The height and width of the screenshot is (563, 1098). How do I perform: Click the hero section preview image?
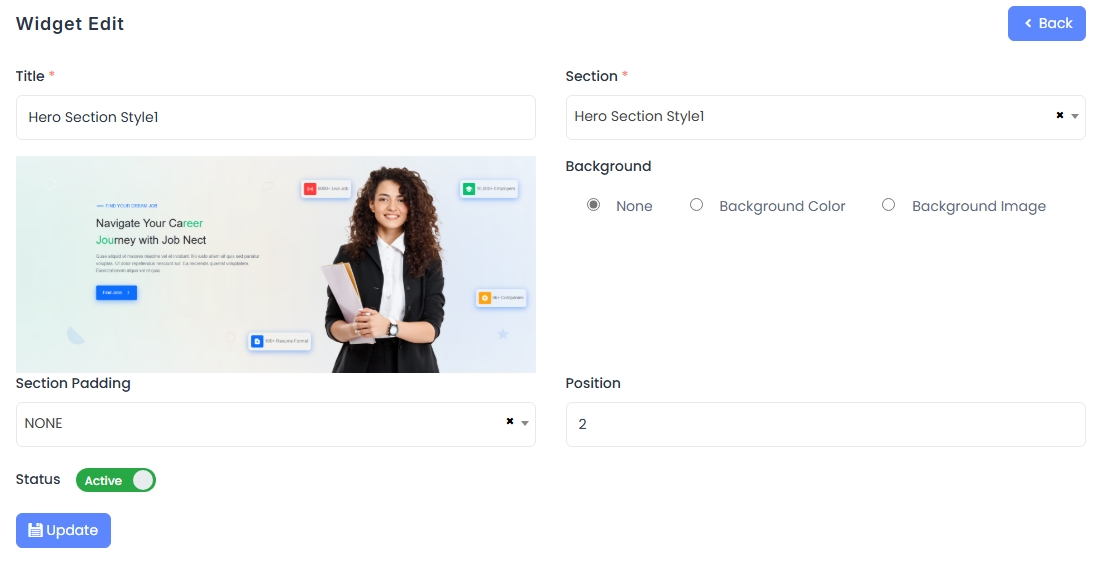[x=276, y=264]
